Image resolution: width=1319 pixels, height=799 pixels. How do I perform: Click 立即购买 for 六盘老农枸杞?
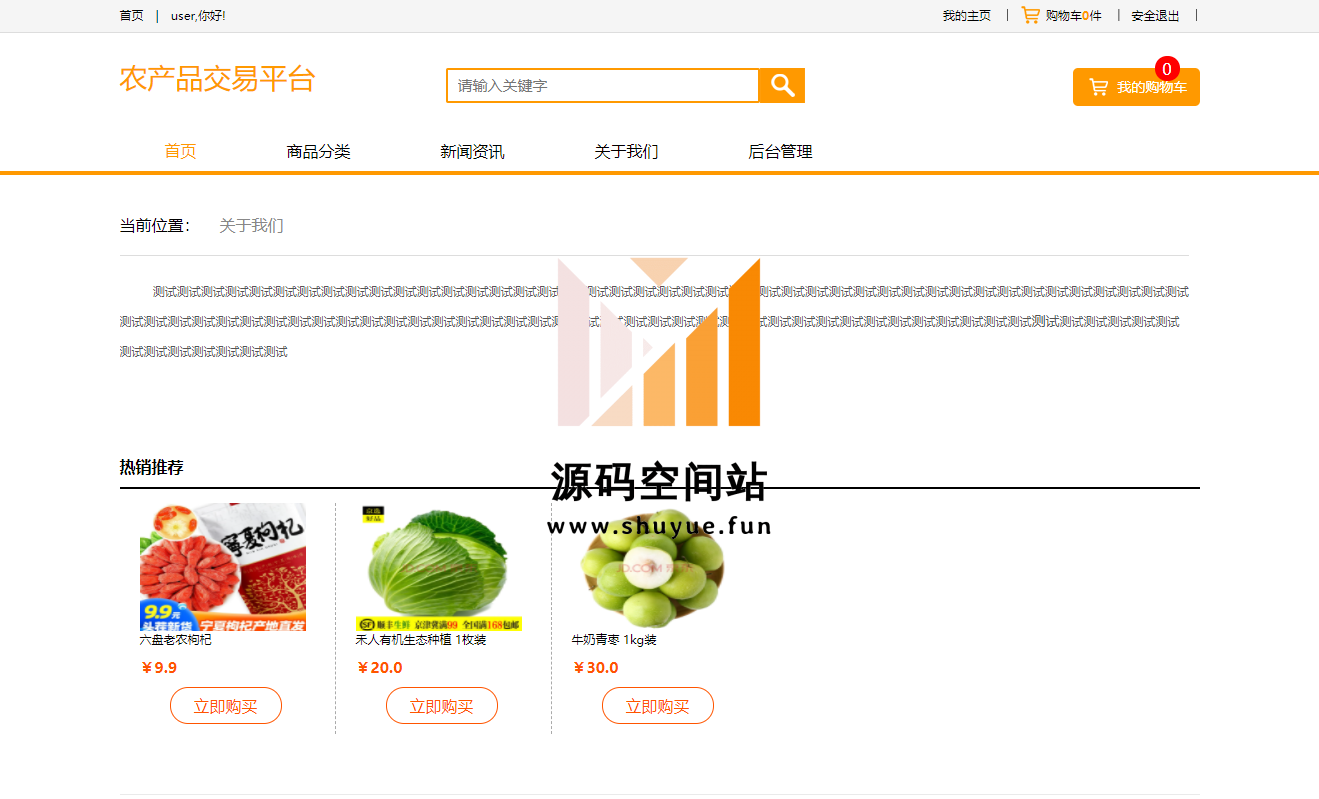[226, 706]
